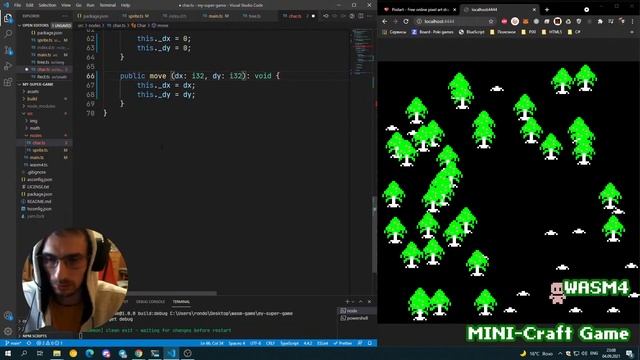Viewport: 640px width, 360px height.
Task: Select the powershell terminal instance
Action: coord(357,318)
